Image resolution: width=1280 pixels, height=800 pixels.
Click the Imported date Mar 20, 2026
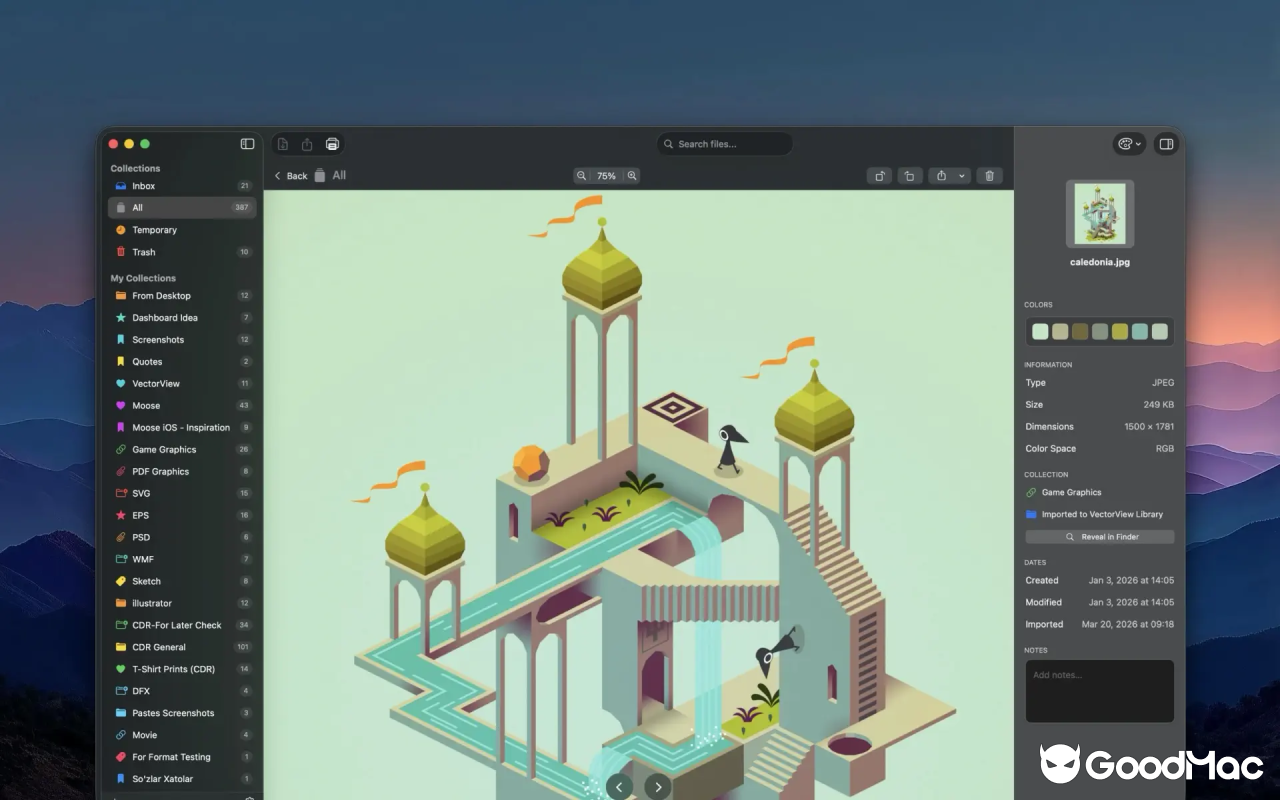click(x=1128, y=625)
